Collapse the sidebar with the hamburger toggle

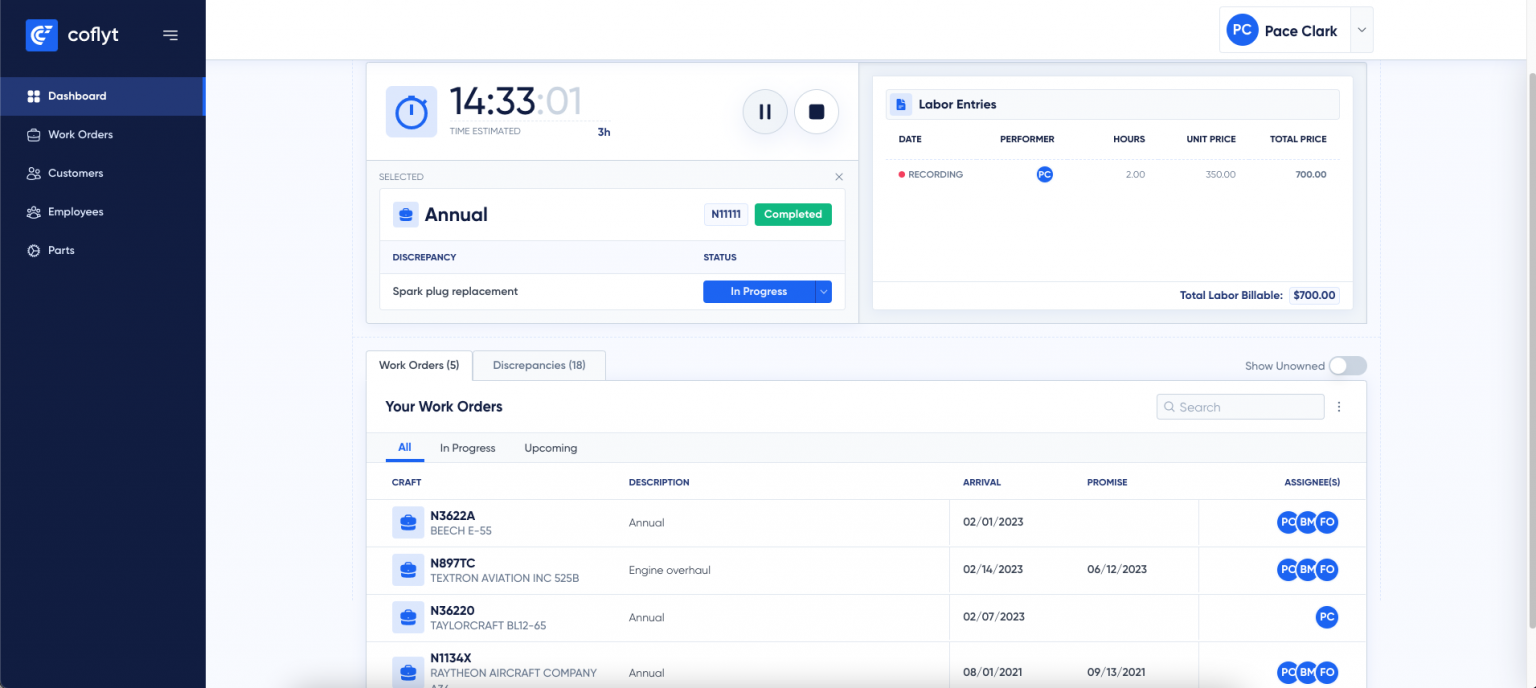[170, 34]
